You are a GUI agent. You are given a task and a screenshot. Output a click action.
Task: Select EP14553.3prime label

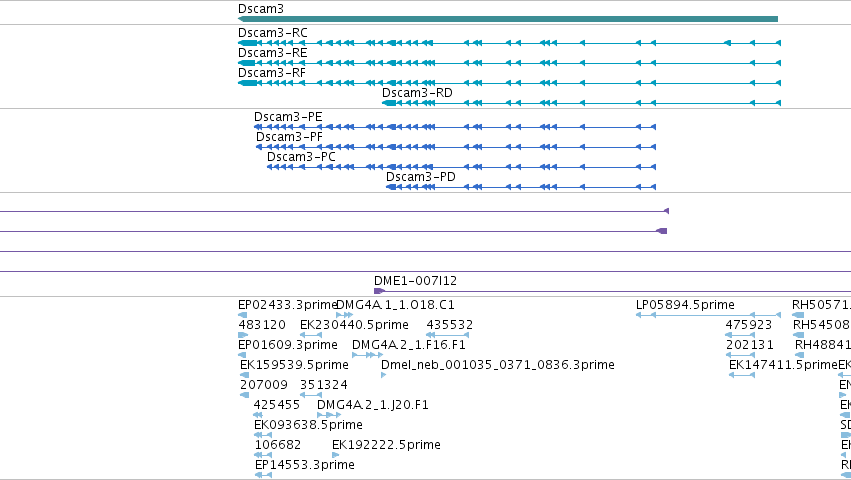click(x=304, y=465)
